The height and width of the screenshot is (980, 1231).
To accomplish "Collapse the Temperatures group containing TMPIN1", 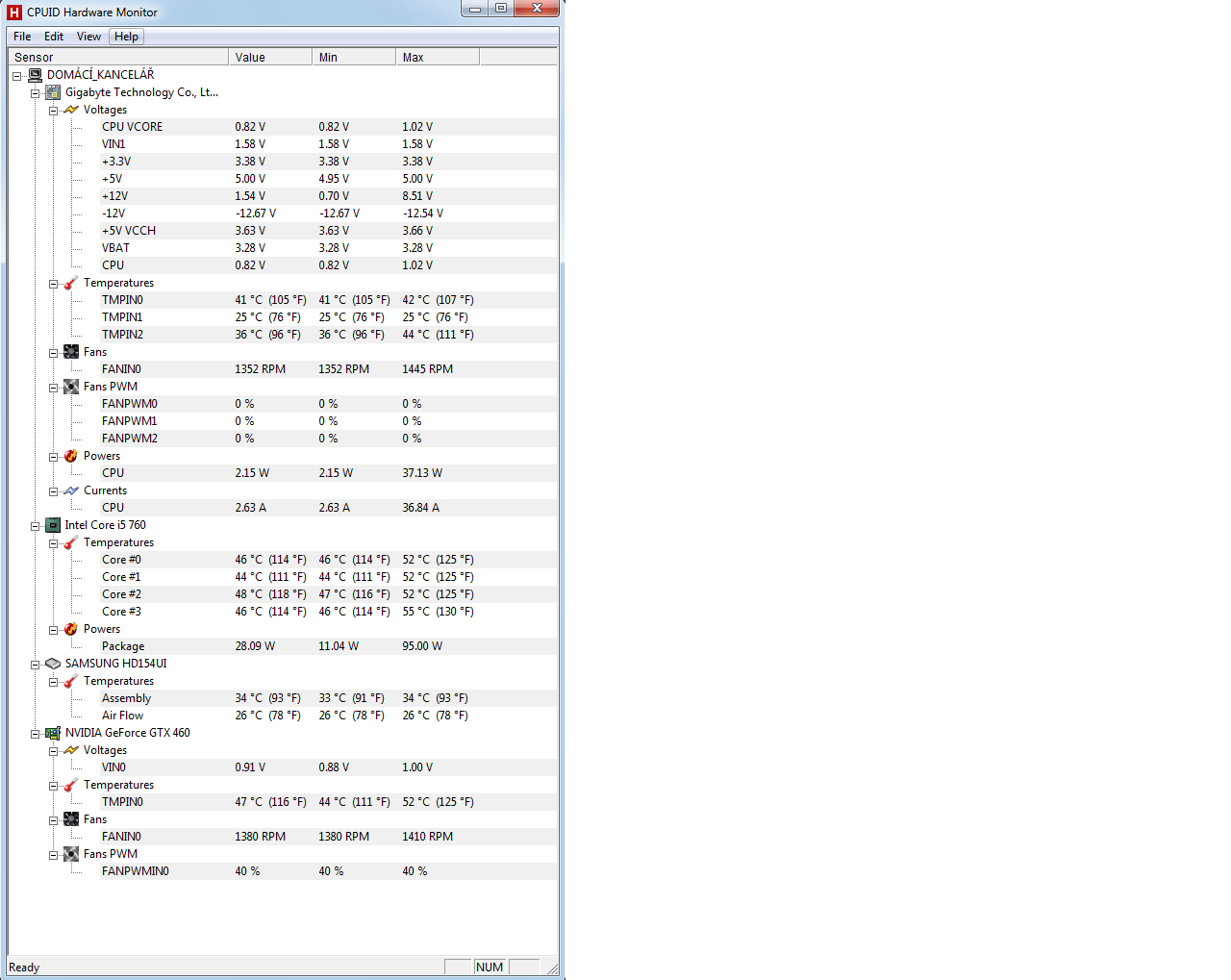I will pos(54,284).
